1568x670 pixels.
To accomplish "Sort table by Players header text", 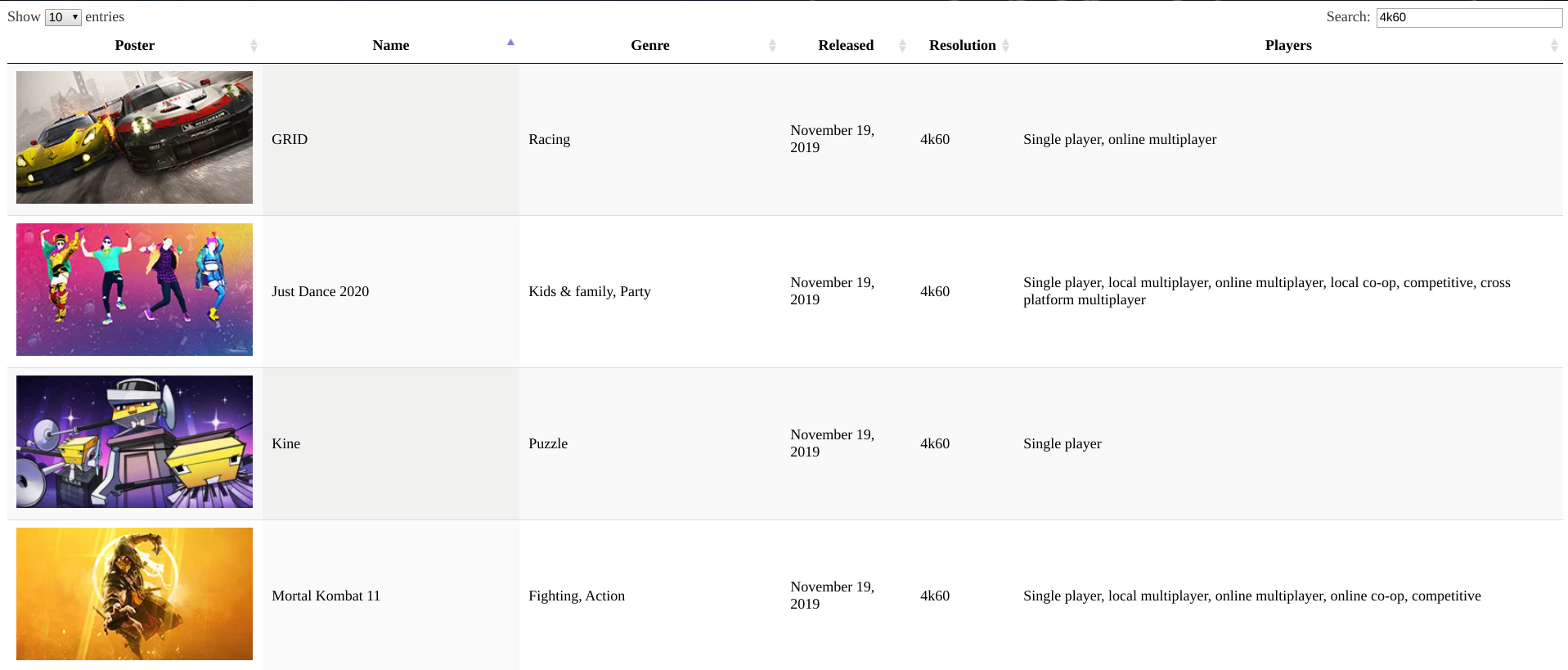I will [1287, 46].
